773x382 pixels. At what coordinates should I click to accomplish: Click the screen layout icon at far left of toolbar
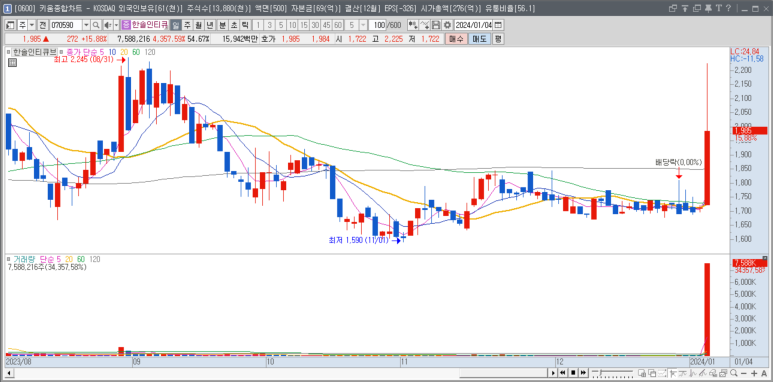10,25
